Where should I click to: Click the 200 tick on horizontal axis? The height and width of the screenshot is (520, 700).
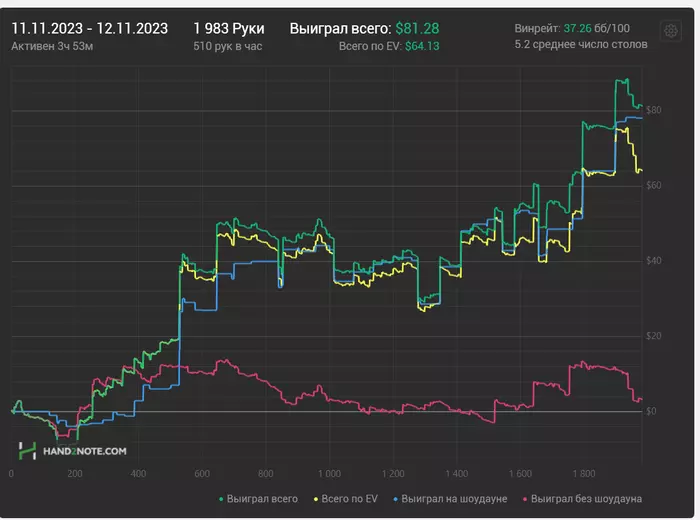(x=74, y=474)
